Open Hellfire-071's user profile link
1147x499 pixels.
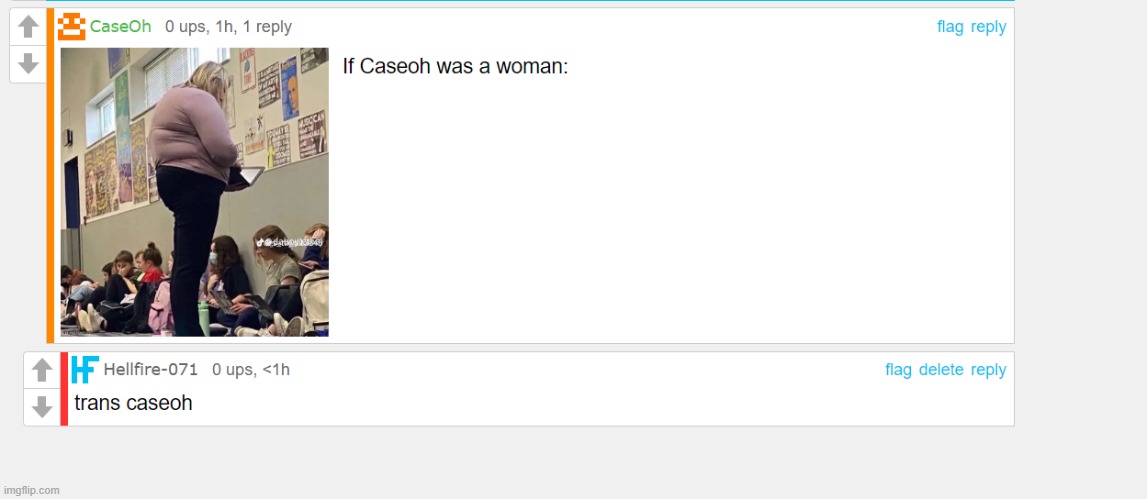pyautogui.click(x=151, y=369)
